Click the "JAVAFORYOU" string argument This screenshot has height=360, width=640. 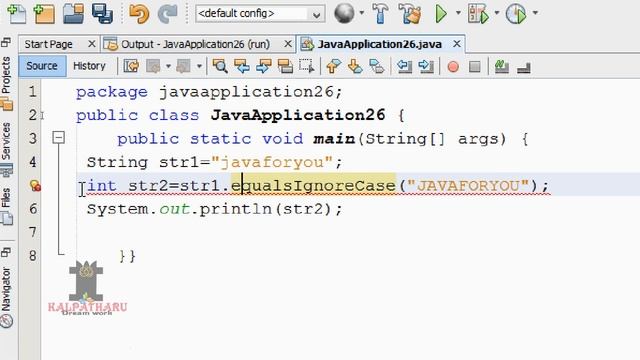tap(468, 186)
